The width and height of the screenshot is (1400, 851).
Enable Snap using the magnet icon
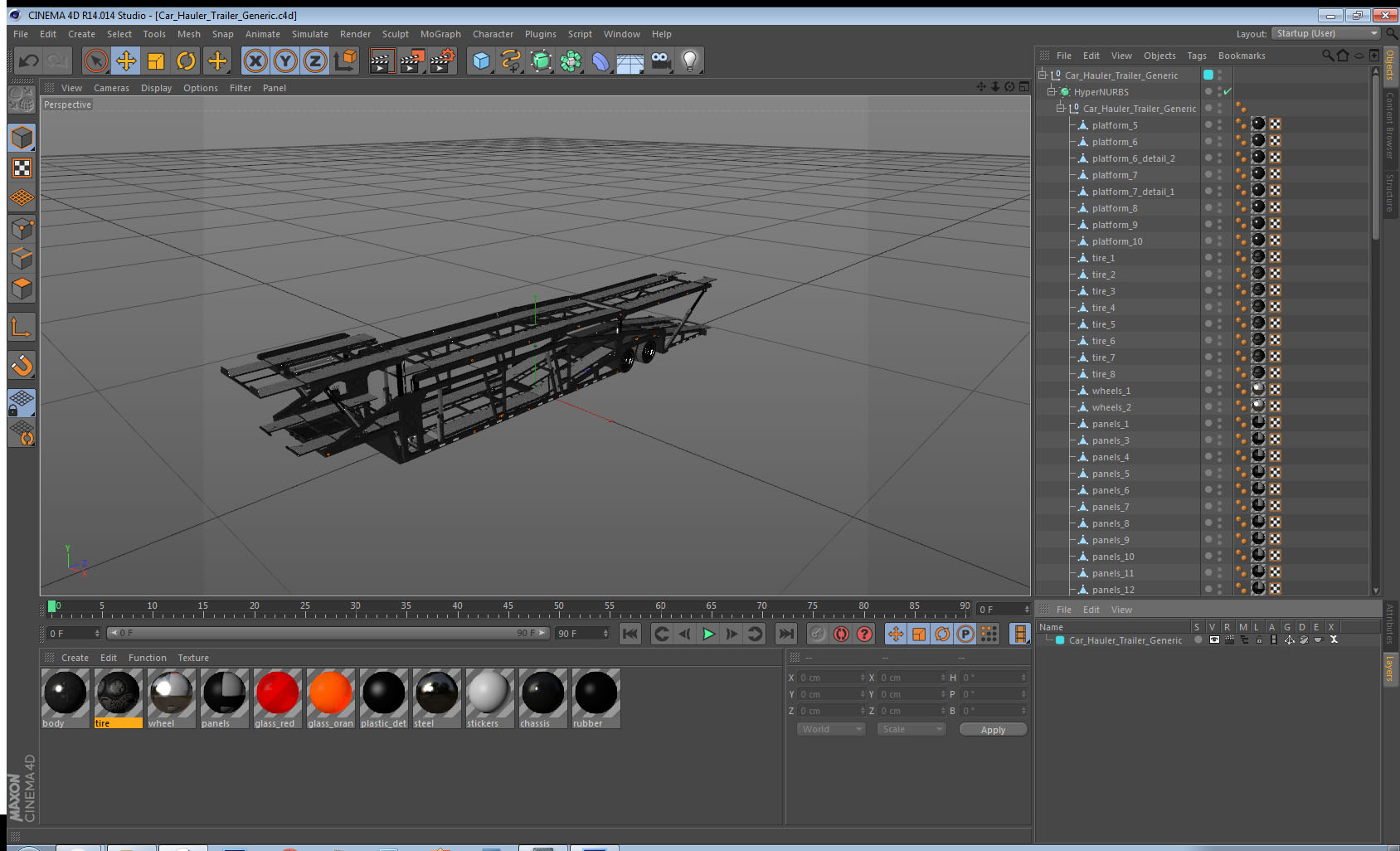(22, 365)
